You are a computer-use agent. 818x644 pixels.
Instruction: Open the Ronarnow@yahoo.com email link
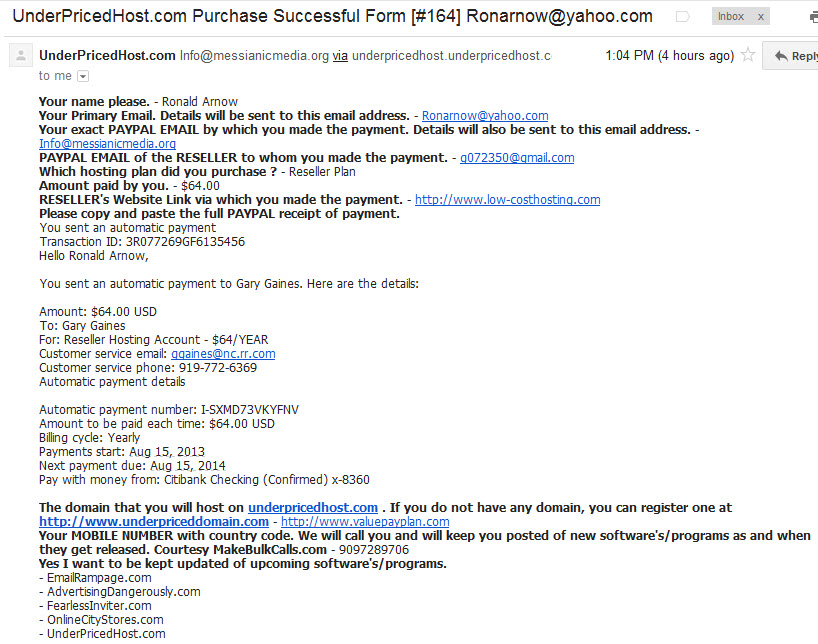click(485, 115)
